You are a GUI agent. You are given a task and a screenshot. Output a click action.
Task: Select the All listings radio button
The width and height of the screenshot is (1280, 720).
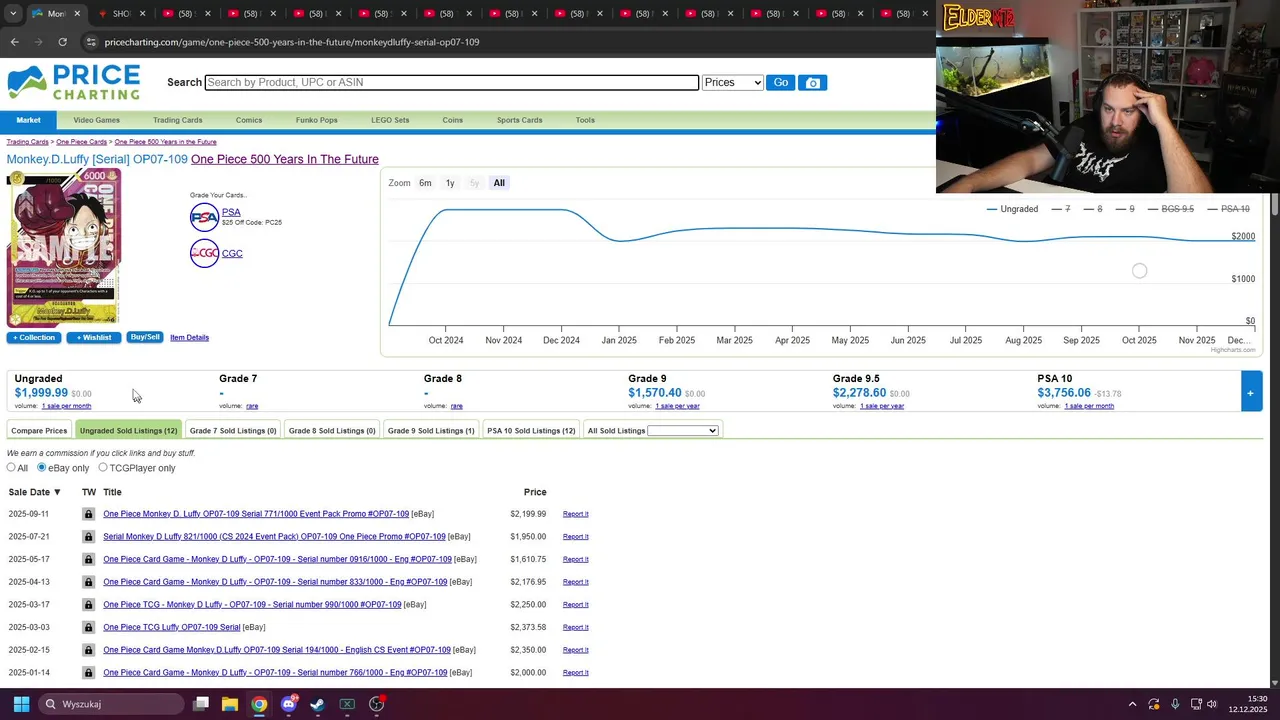(x=11, y=468)
